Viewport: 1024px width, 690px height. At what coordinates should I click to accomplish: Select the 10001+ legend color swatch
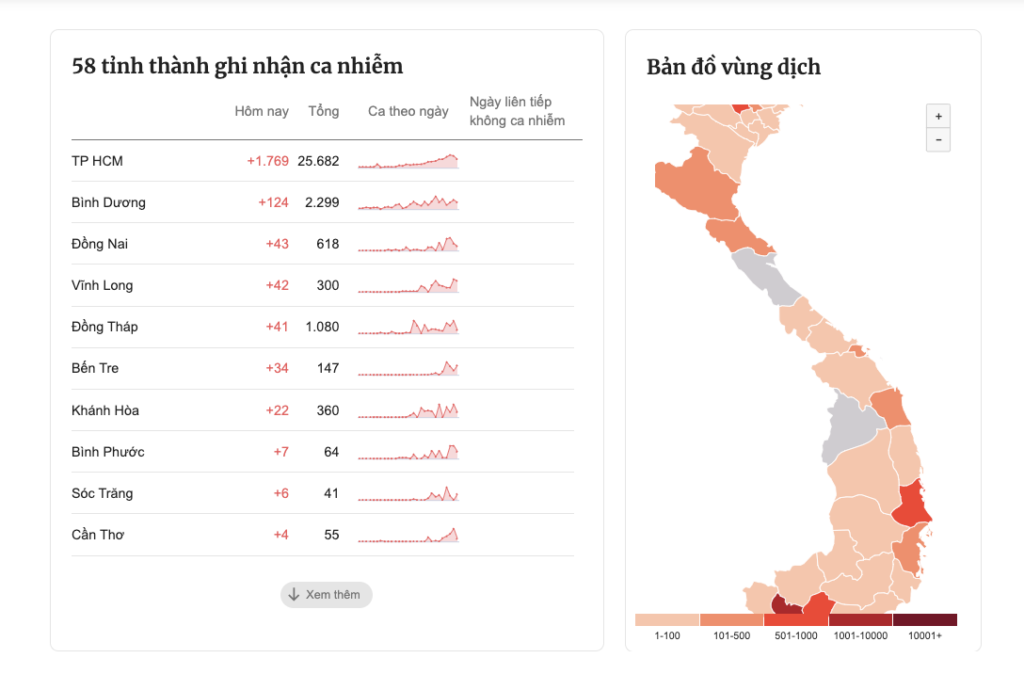click(926, 619)
